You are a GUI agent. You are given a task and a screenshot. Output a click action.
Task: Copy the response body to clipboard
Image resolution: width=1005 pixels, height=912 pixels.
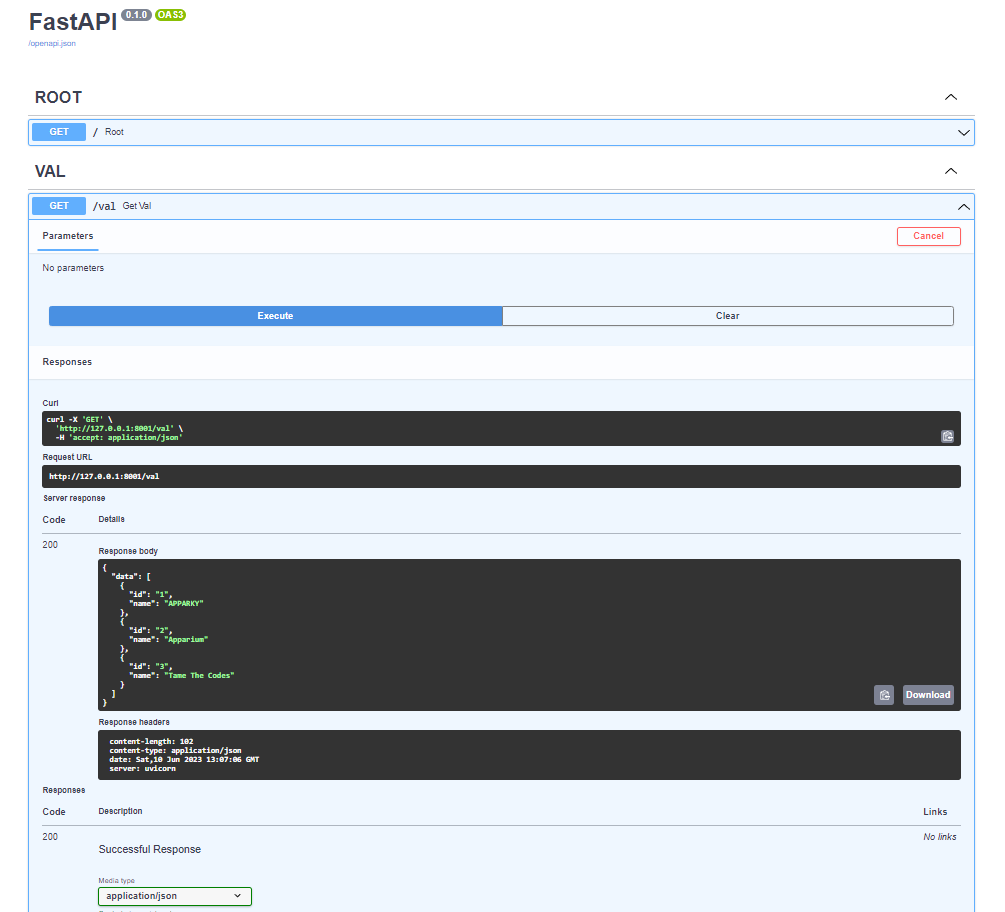click(884, 695)
